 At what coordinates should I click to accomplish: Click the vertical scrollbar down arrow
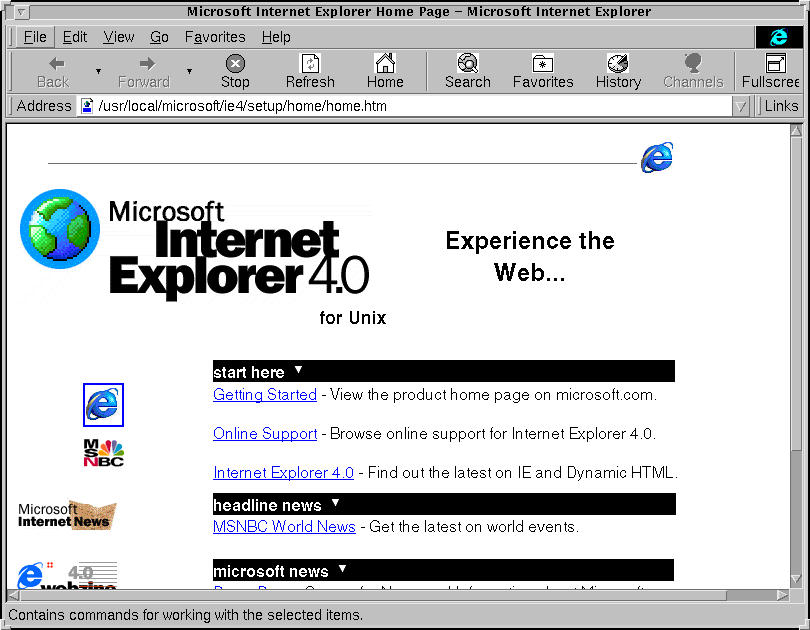click(x=796, y=580)
